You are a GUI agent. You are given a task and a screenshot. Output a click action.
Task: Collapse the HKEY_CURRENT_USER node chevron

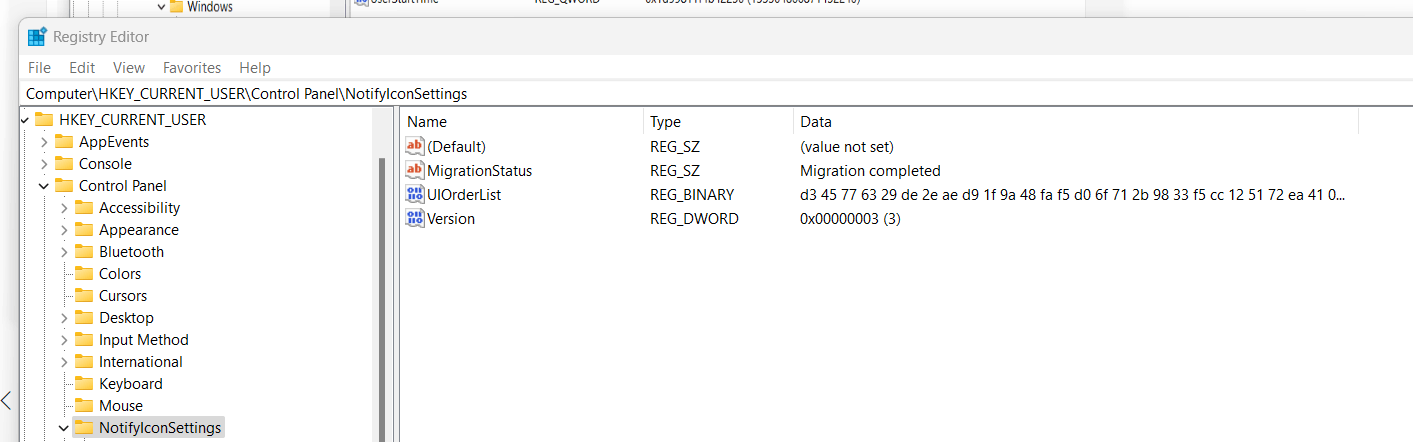[x=24, y=120]
